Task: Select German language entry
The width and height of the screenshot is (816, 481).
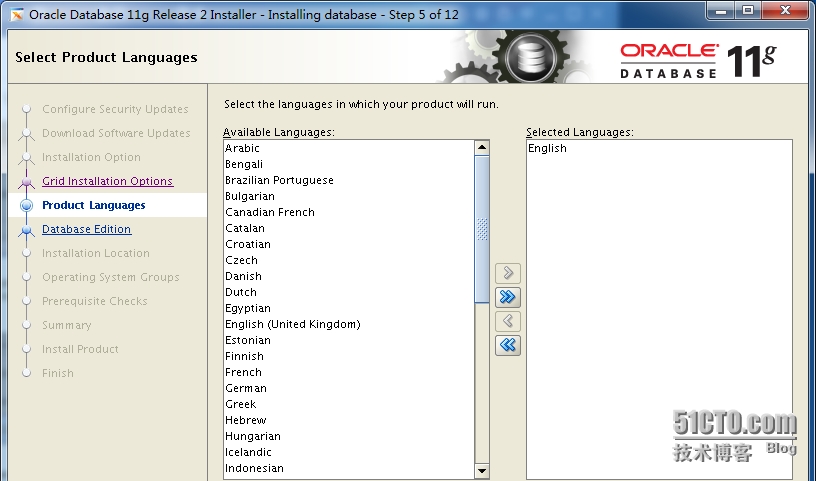Action: (349, 388)
